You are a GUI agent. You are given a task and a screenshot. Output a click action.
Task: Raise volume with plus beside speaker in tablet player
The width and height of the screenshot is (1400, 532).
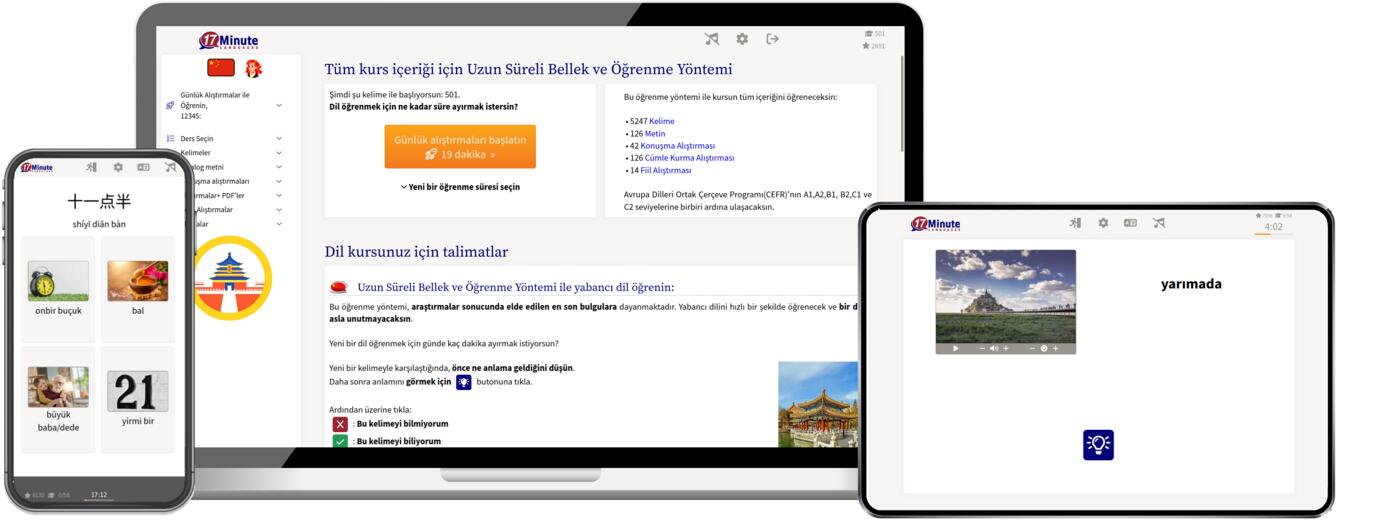tap(1006, 348)
